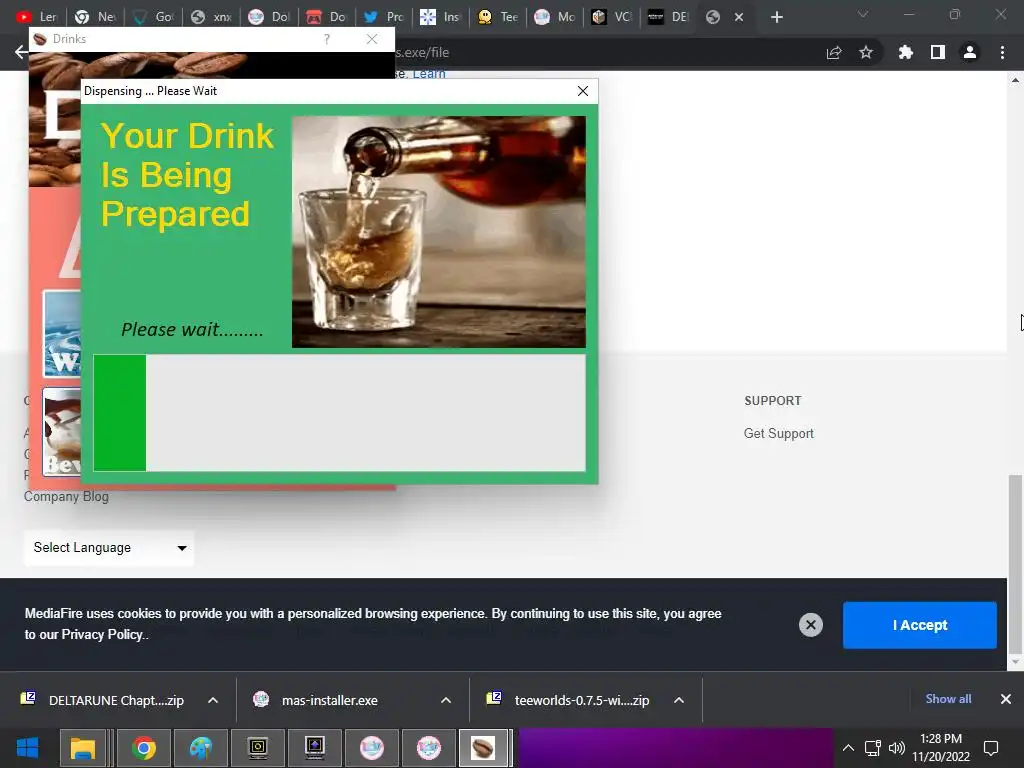Click the page vertical scrollbar thumb
1024x768 pixels.
[1016, 564]
